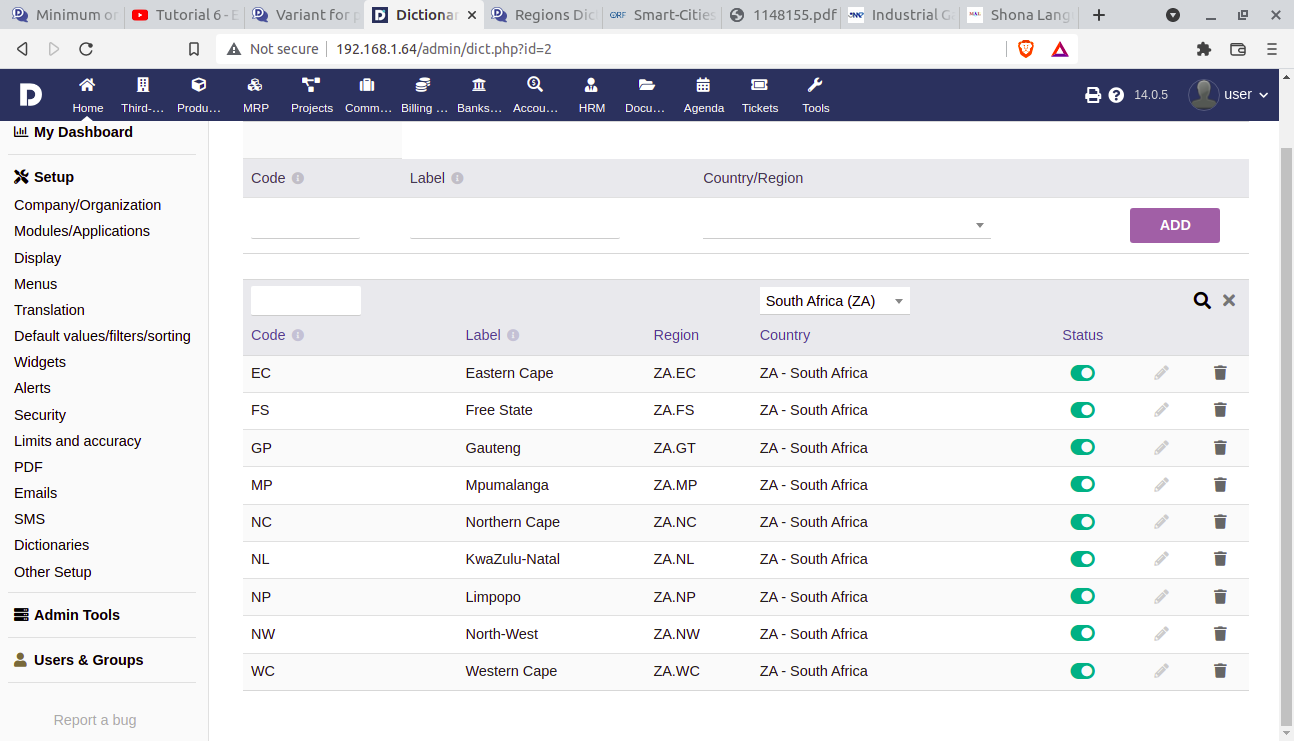Screen dimensions: 1294x741
Task: Select Company/Organization in Setup menu
Action: point(87,205)
